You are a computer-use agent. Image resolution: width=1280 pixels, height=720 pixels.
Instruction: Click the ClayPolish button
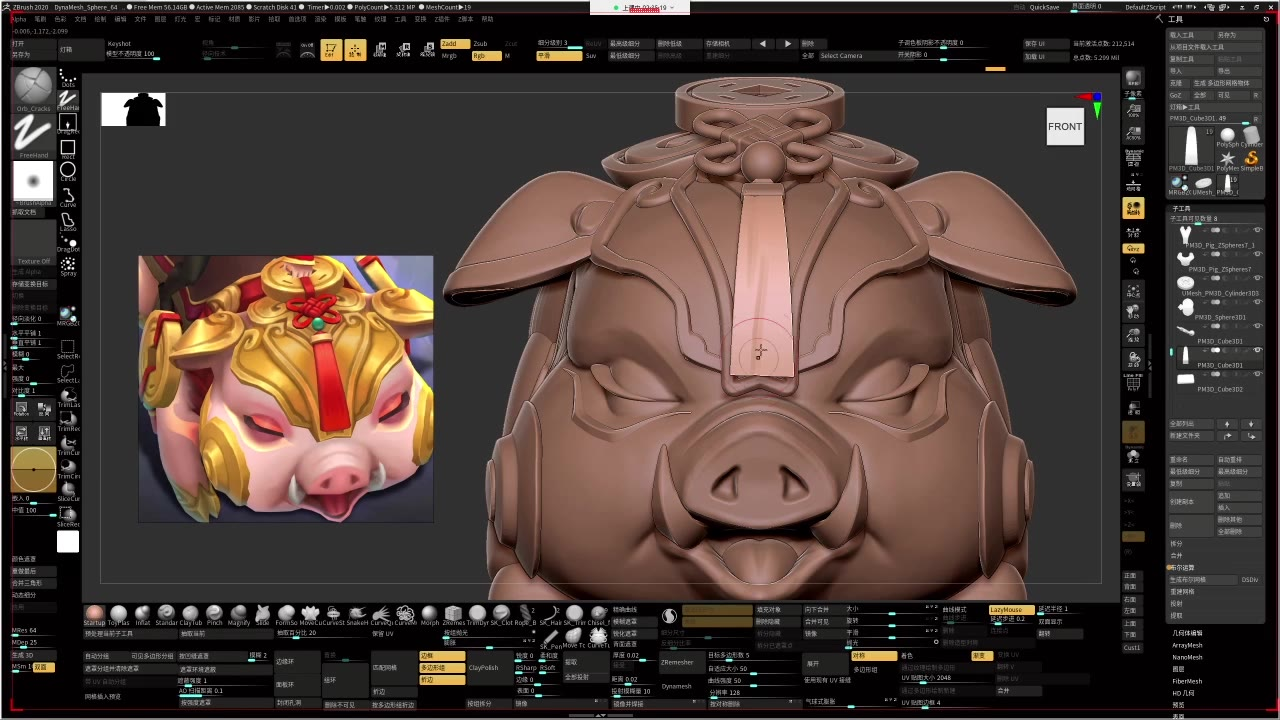pos(483,667)
